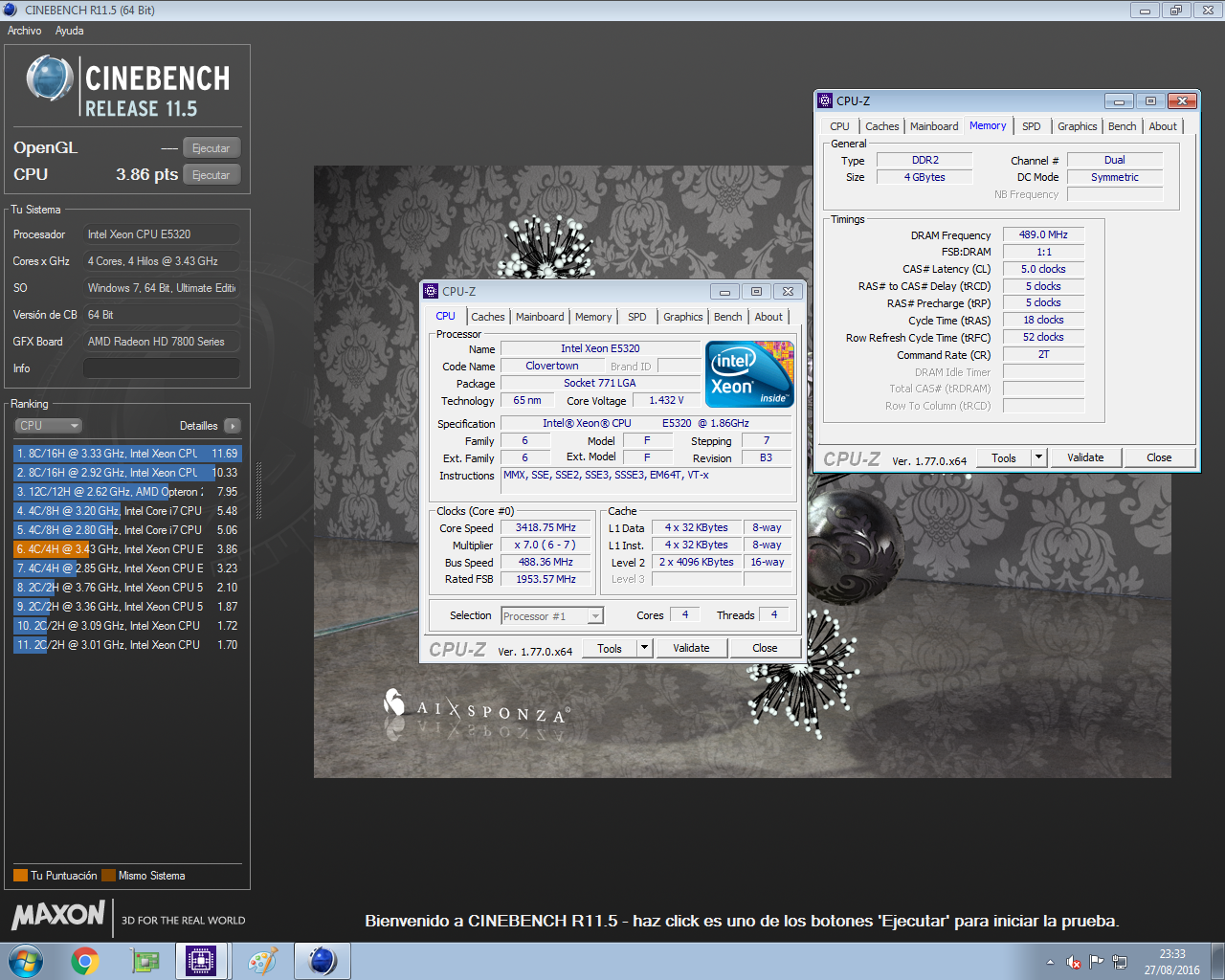Open the green hardware monitor taskbar icon
The height and width of the screenshot is (980, 1225).
[x=145, y=961]
